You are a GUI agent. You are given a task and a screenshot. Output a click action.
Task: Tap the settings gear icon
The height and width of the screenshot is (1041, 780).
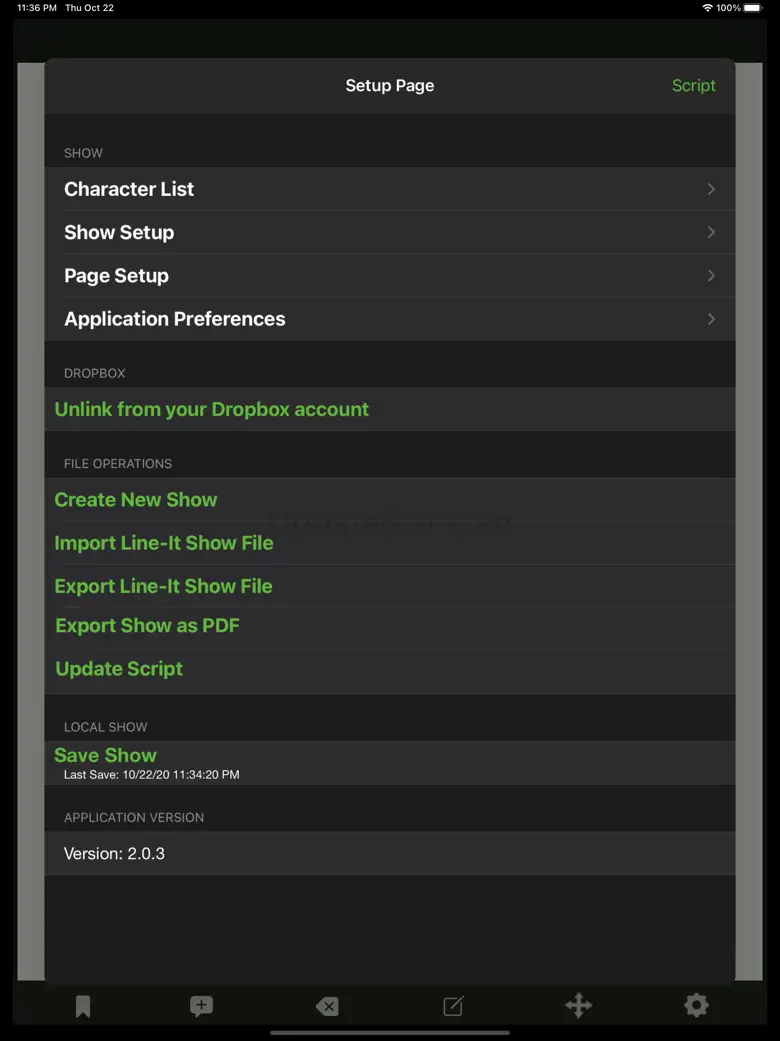696,1005
